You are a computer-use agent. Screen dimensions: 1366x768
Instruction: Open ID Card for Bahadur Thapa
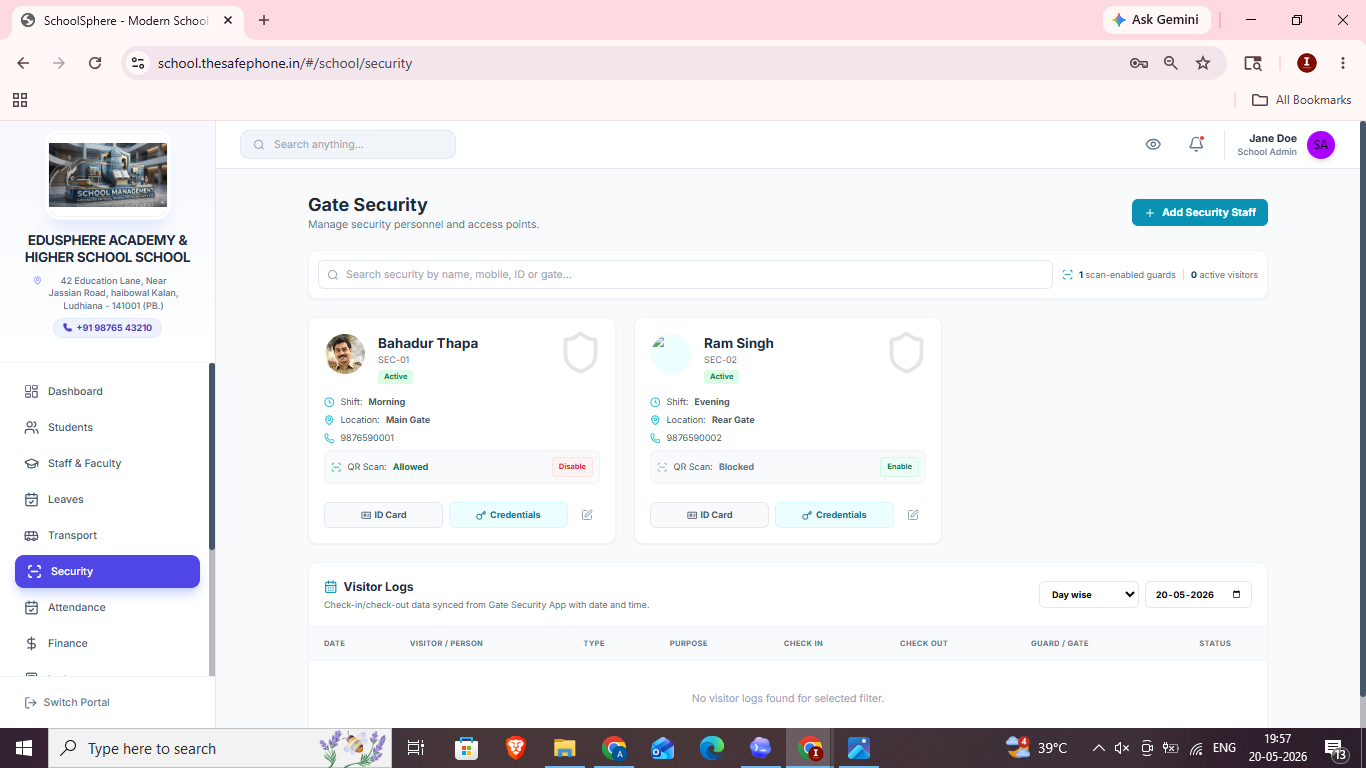tap(383, 515)
